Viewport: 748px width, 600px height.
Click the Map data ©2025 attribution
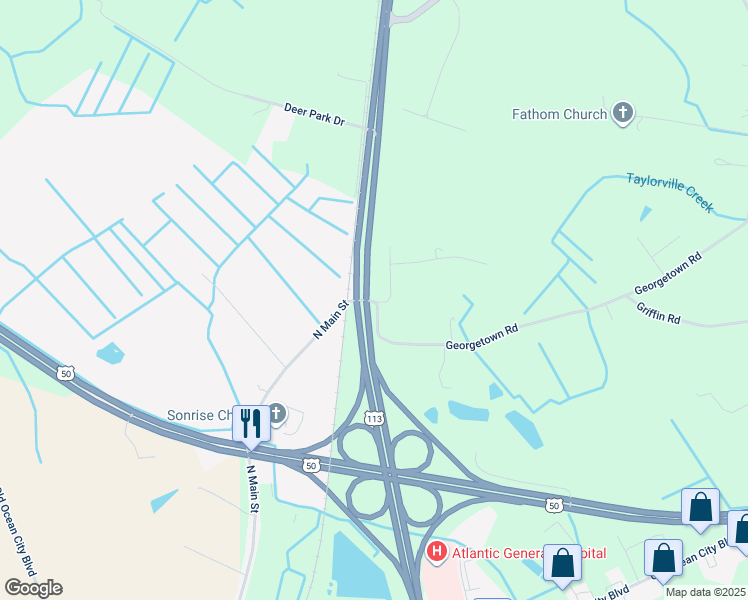[705, 592]
